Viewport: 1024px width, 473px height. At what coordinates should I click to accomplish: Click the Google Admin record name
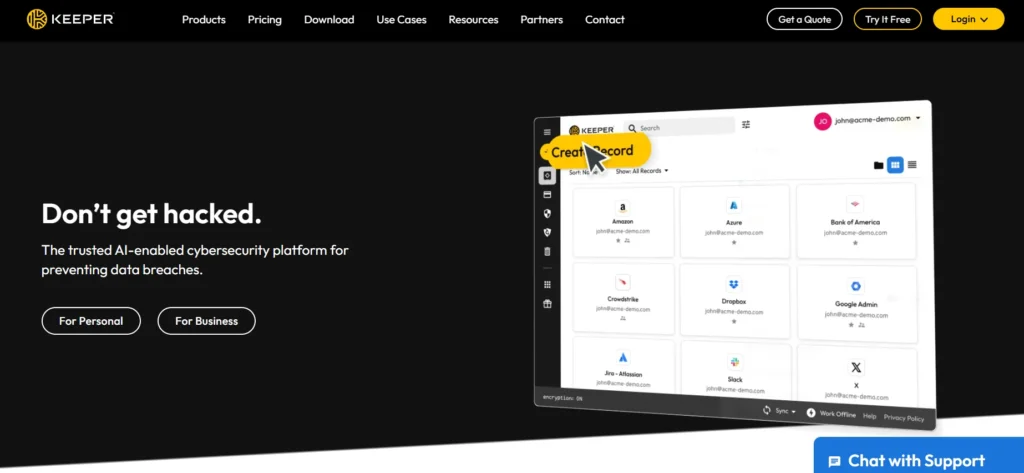pyautogui.click(x=856, y=304)
